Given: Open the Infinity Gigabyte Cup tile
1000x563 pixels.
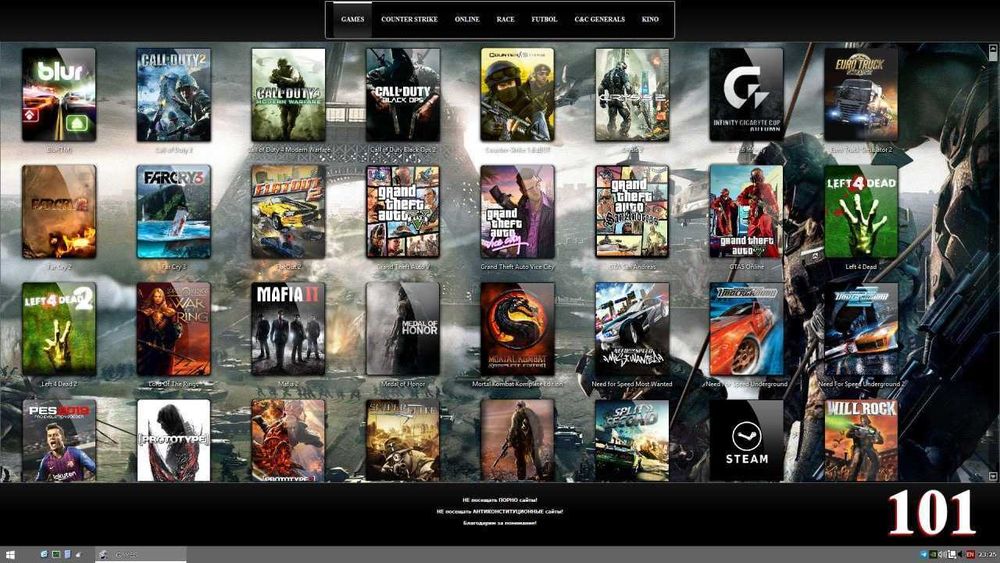Looking at the screenshot, I should click(746, 94).
